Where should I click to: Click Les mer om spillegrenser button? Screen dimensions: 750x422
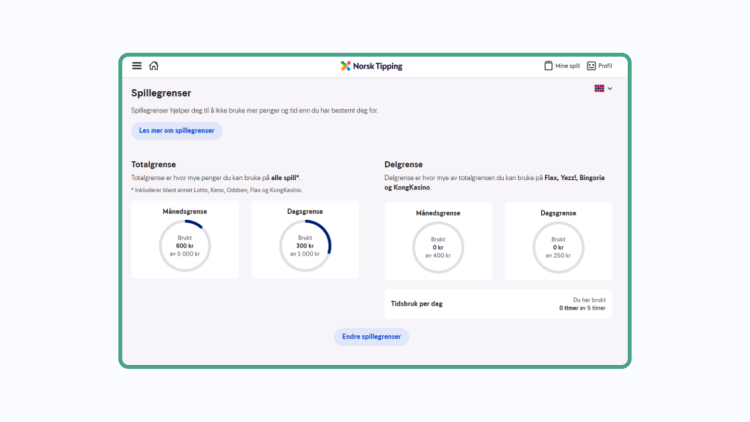[x=177, y=131]
